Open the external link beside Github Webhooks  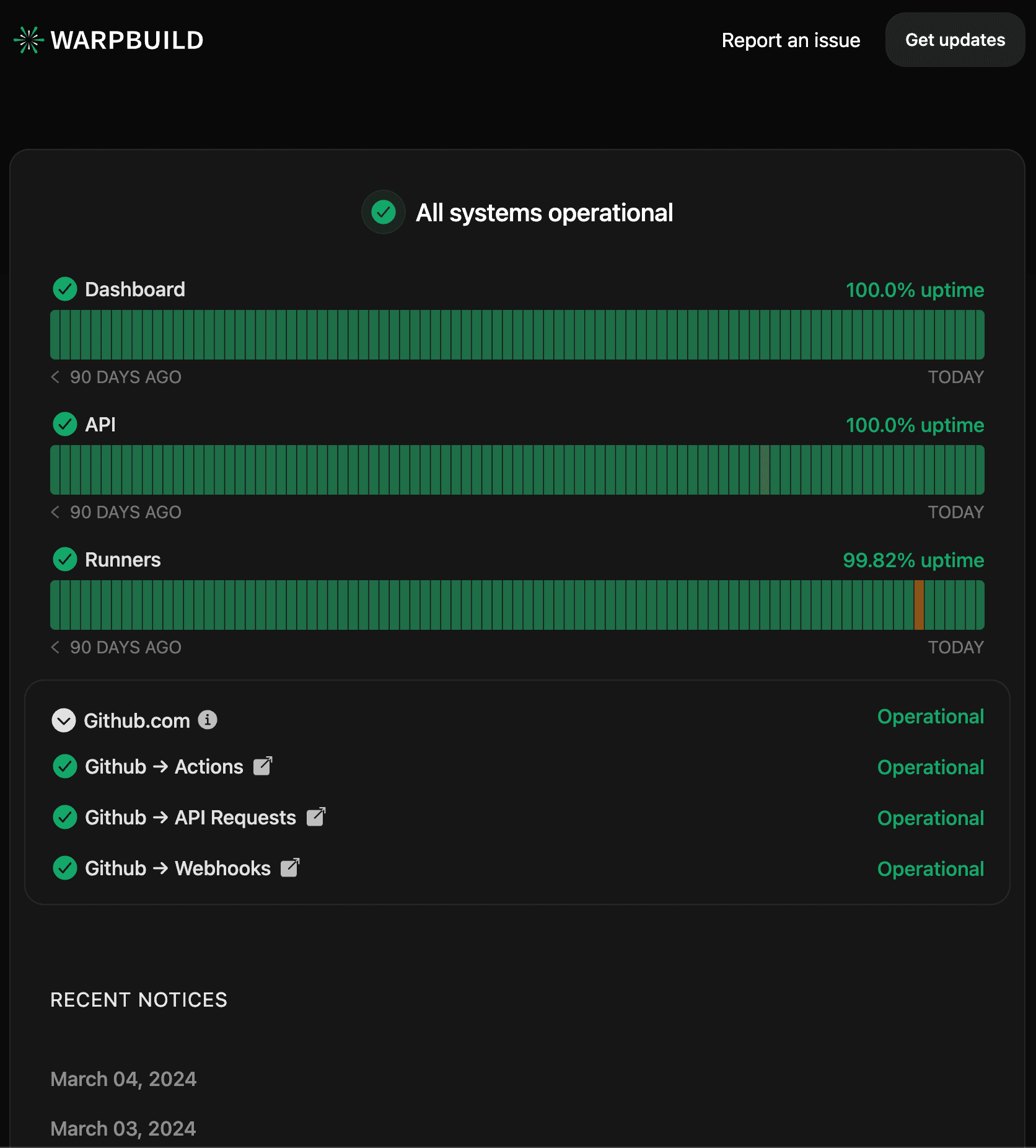click(x=289, y=868)
